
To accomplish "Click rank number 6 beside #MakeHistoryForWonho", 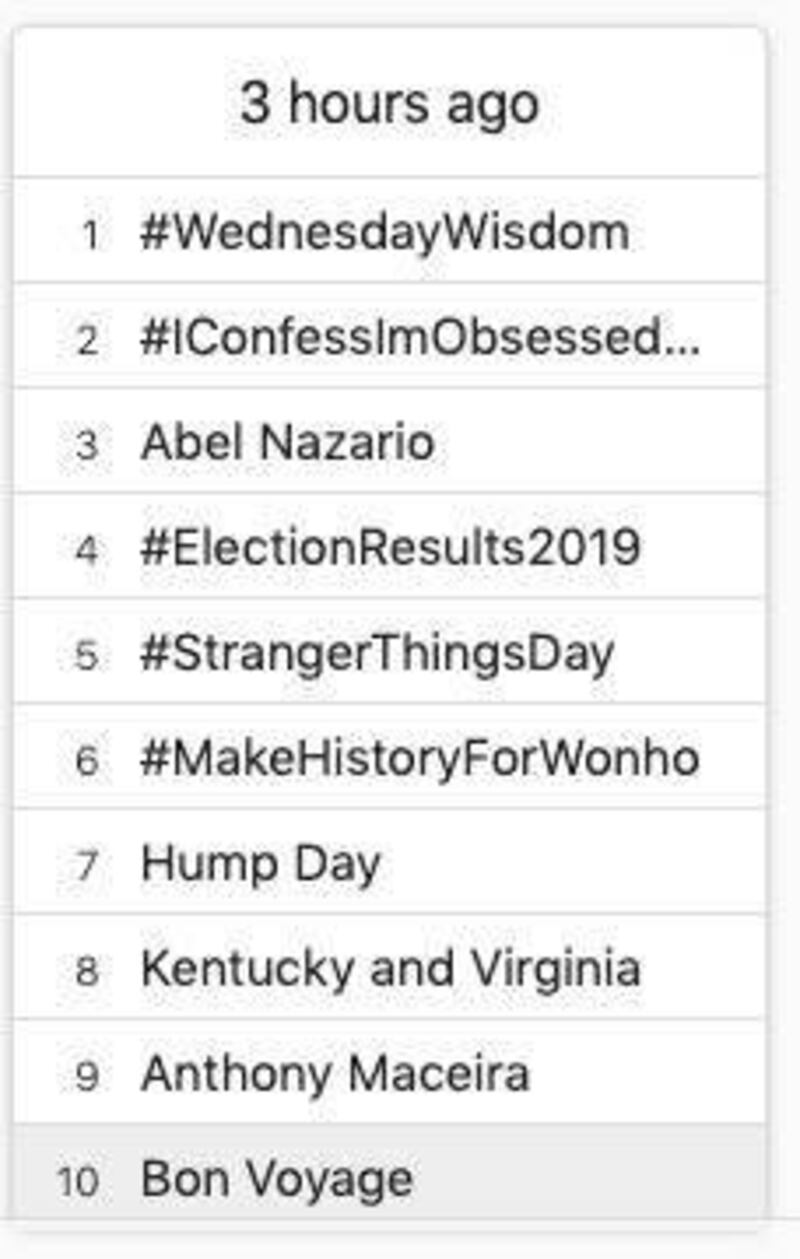I will (x=88, y=761).
